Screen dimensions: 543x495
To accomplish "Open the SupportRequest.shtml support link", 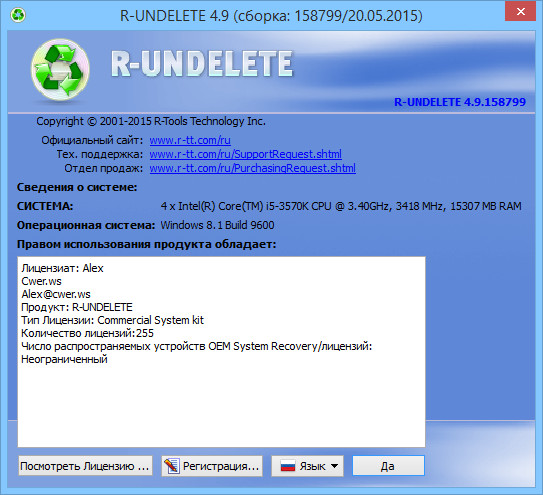I will pos(246,154).
